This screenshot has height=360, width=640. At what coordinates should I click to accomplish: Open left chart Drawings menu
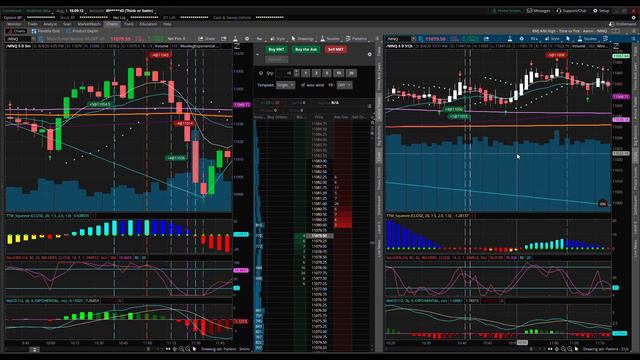(302, 39)
